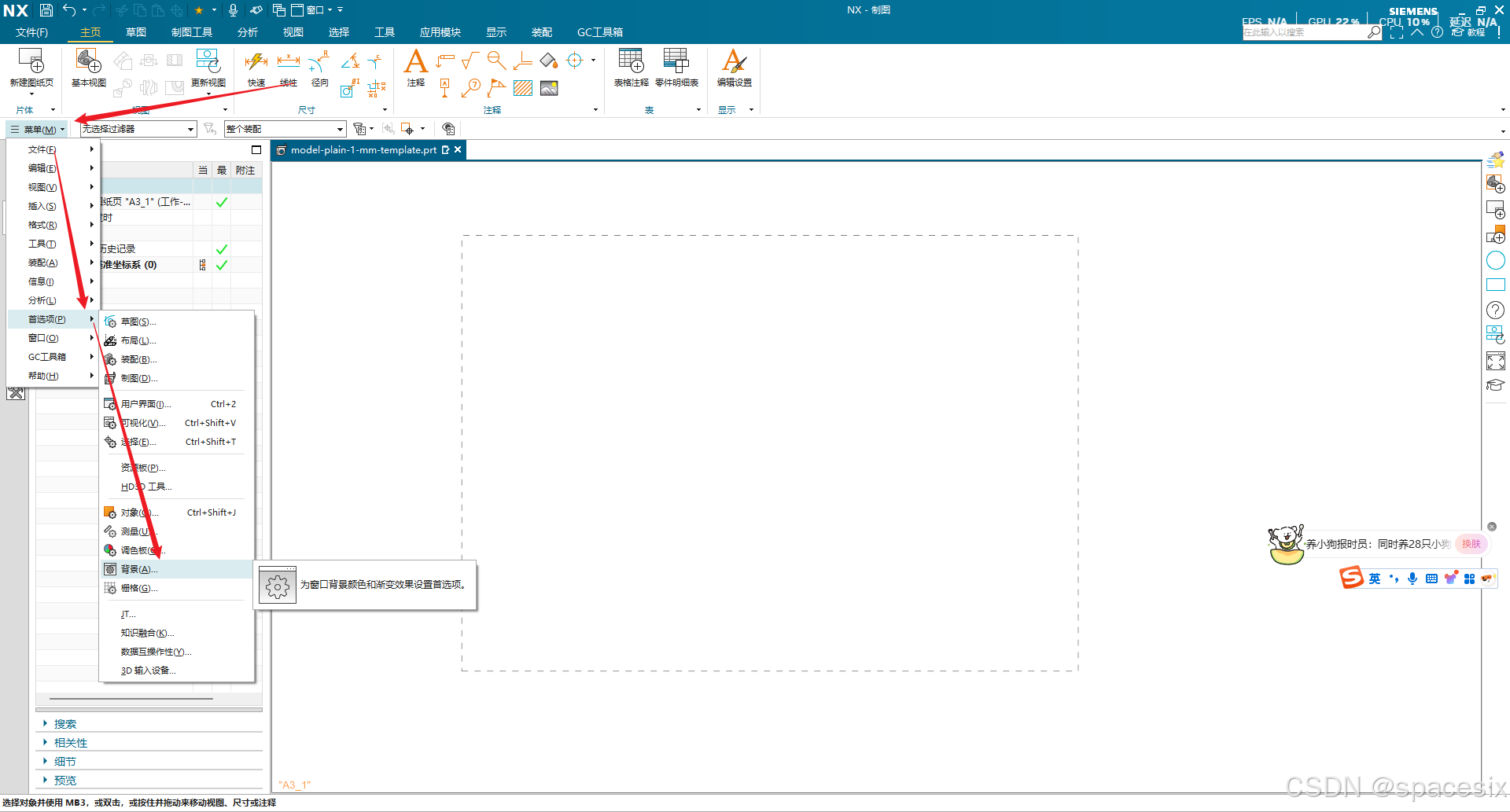Screen dimensions: 1510x812
Task: Choose 栅格(G)... from preferences submenu
Action: 177,588
